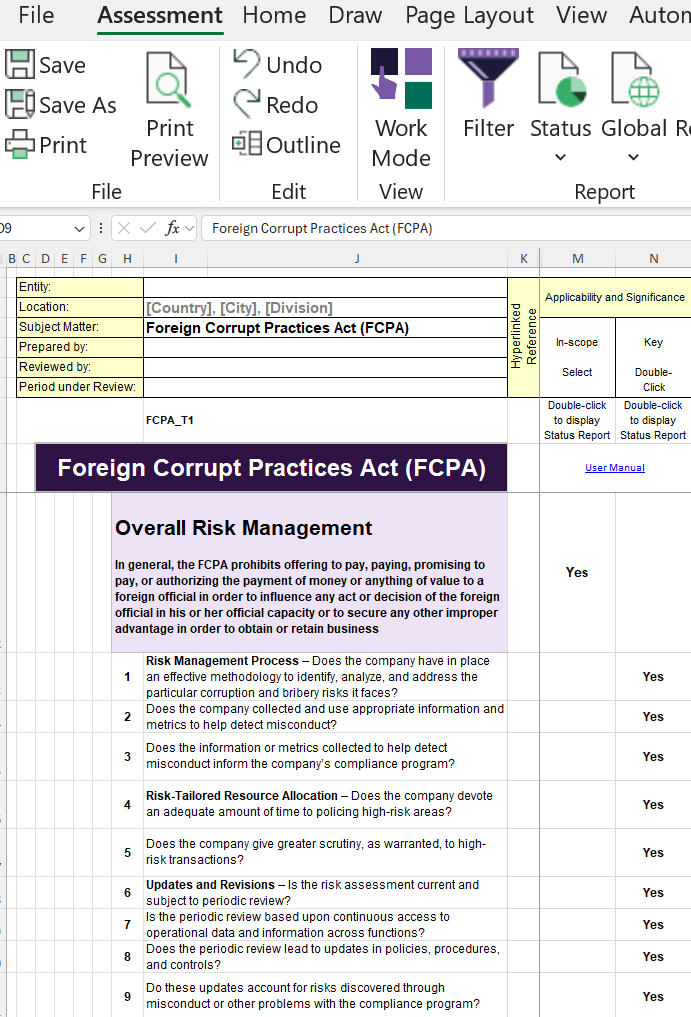Click the insert function fx button
This screenshot has width=691, height=1017.
172,229
